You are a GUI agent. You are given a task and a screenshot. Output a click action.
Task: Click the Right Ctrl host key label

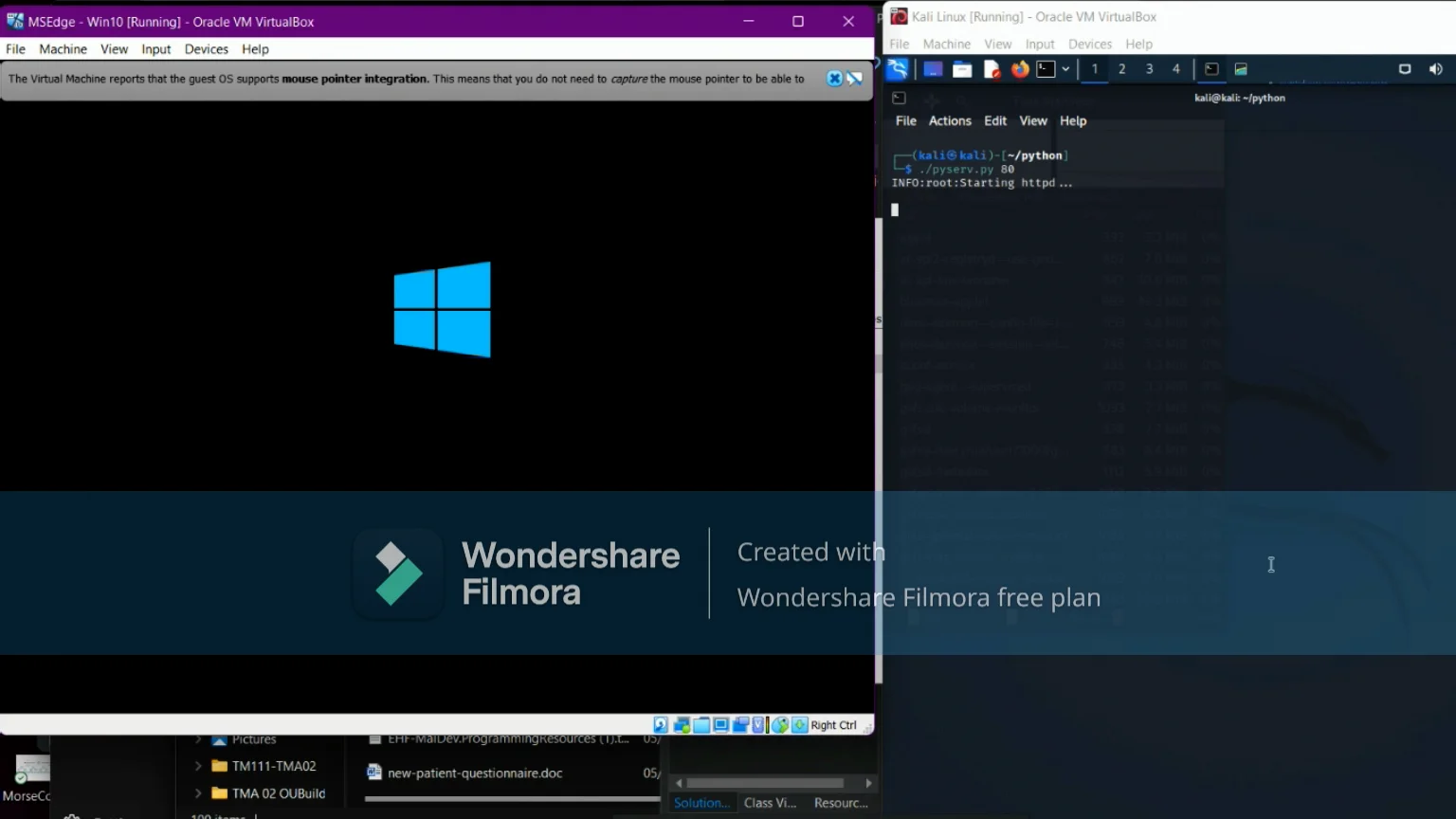[833, 725]
